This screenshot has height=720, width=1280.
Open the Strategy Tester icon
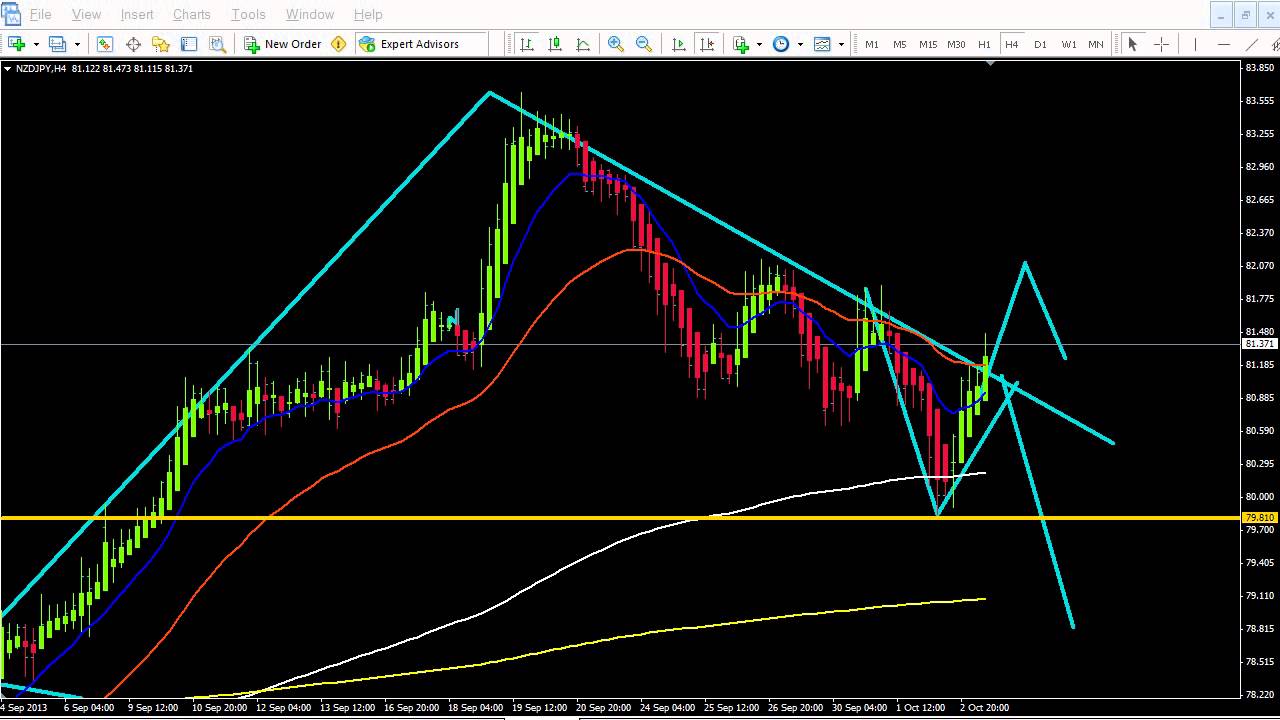coord(217,44)
